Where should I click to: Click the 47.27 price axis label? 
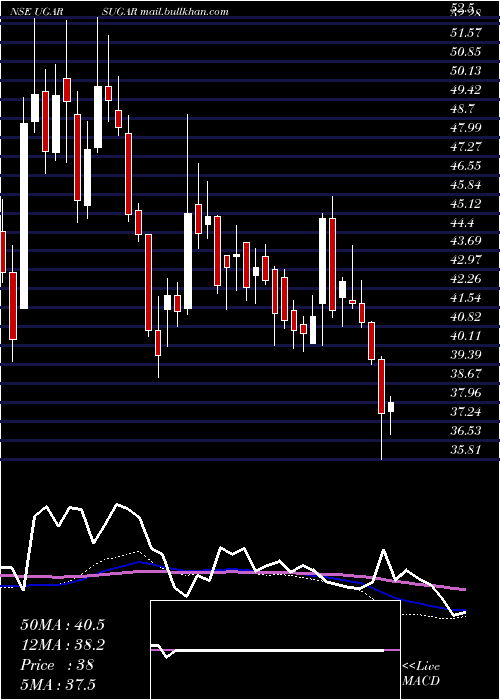click(466, 147)
